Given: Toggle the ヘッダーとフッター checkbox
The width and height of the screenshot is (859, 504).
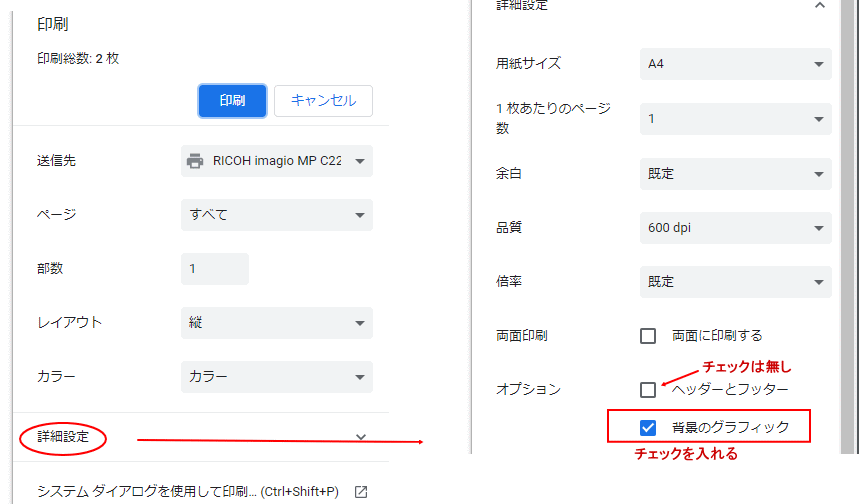Looking at the screenshot, I should click(648, 390).
